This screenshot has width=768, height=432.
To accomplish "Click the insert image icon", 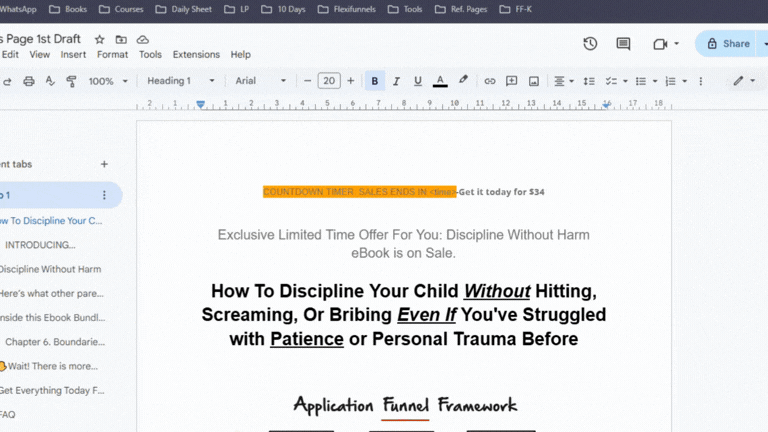I will tap(533, 81).
